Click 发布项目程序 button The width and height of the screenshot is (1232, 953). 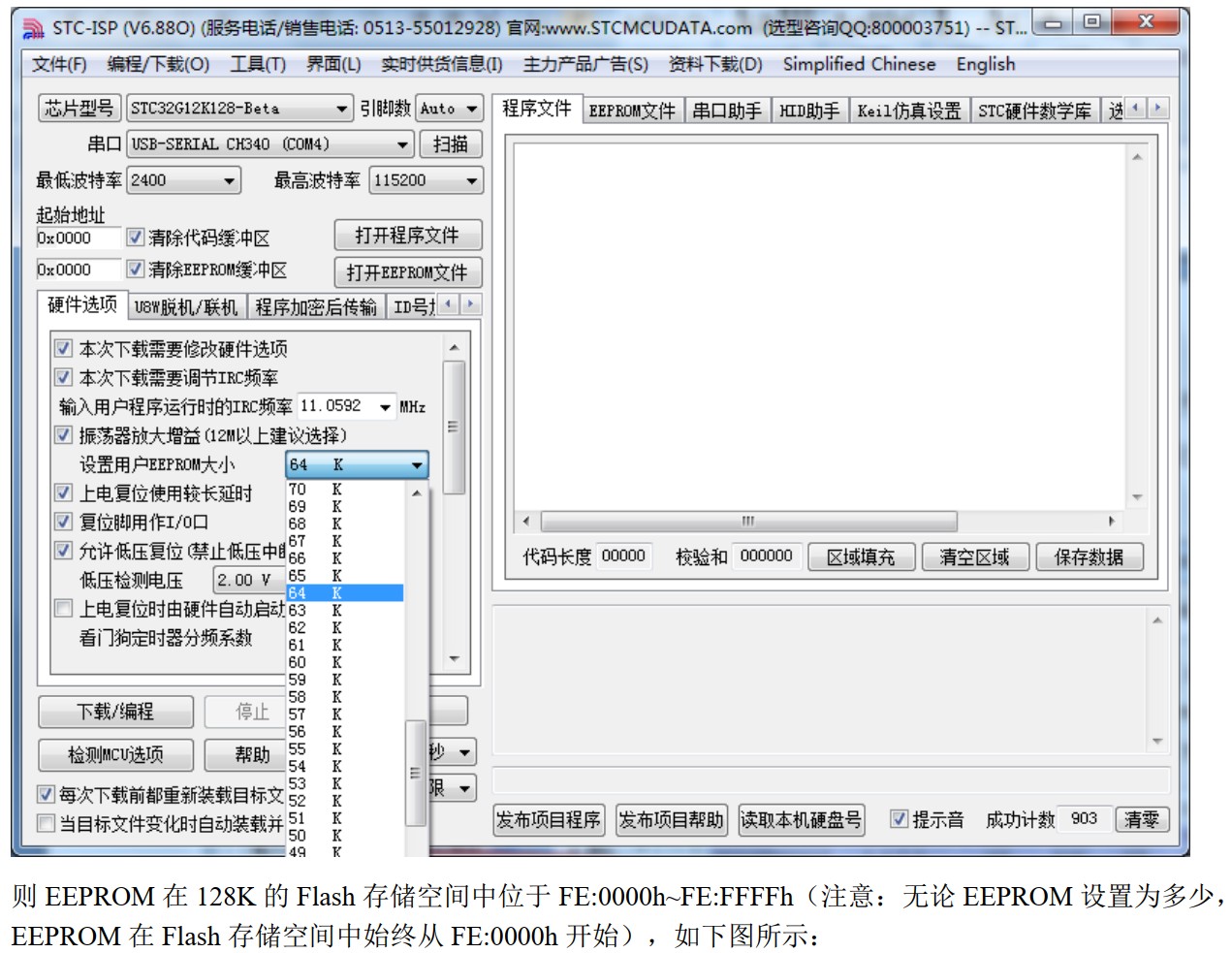tap(549, 820)
